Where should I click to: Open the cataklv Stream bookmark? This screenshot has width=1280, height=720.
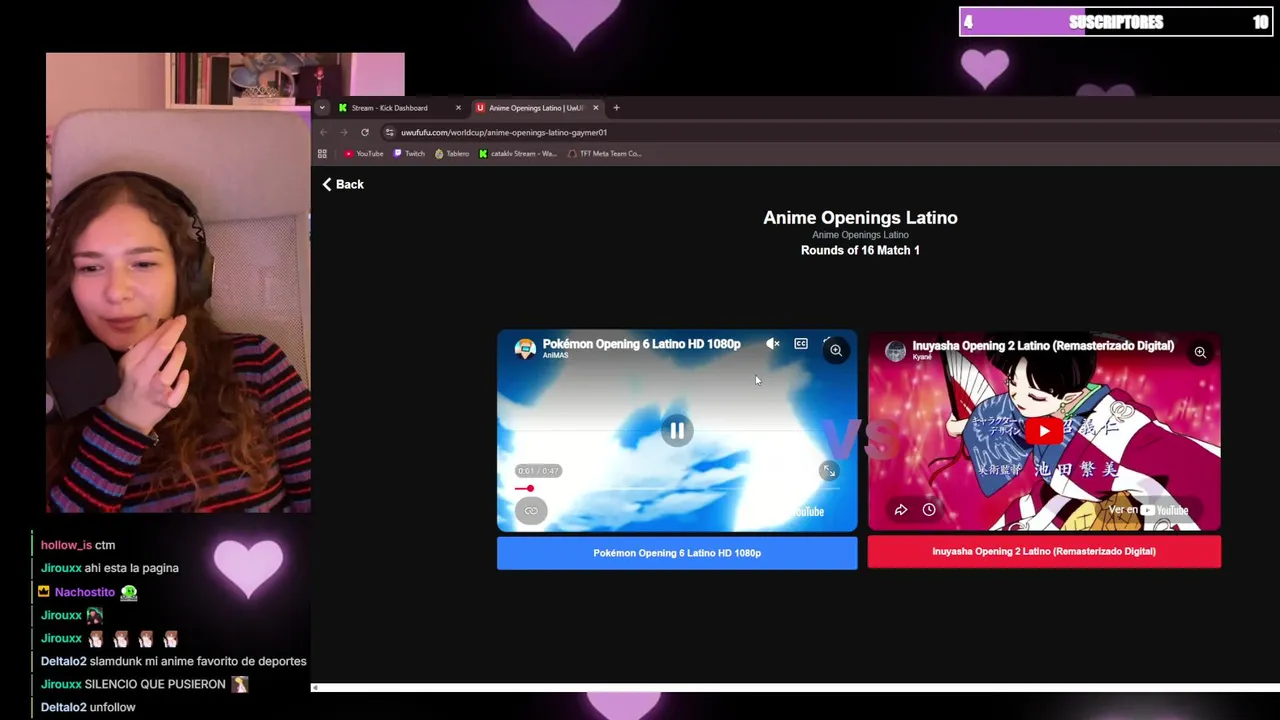(x=518, y=154)
